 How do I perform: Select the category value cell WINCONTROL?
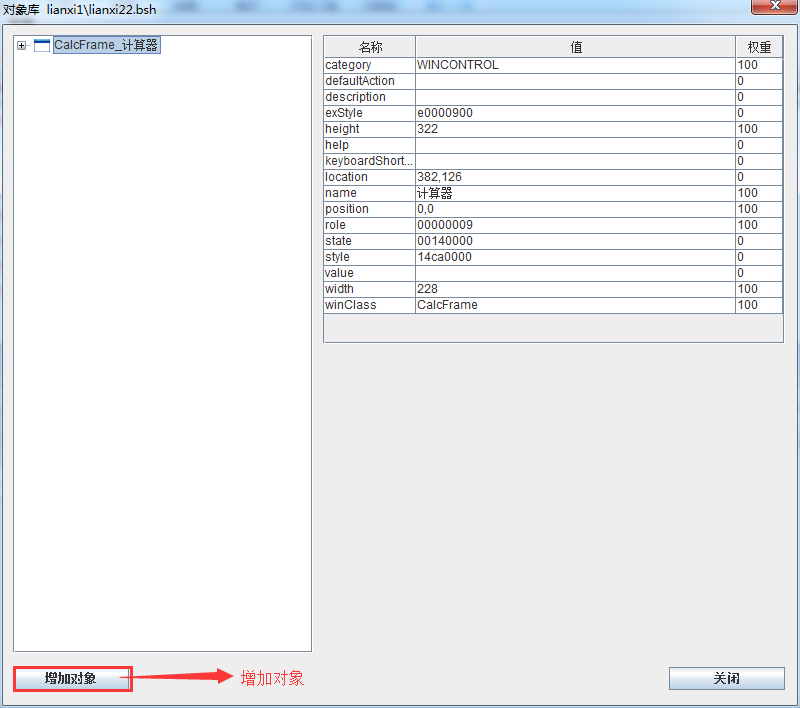(576, 65)
